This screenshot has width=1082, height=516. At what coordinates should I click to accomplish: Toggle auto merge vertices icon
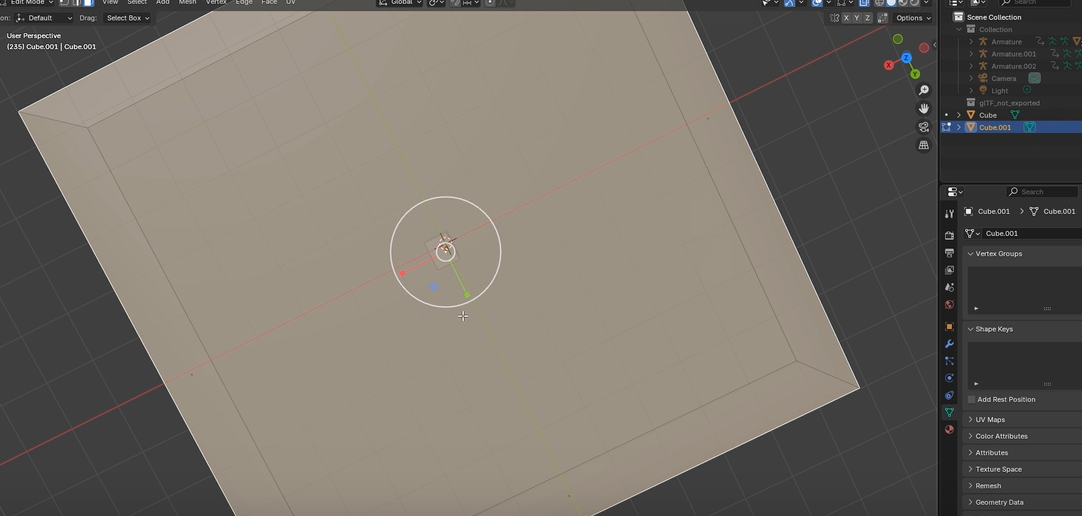pos(883,18)
